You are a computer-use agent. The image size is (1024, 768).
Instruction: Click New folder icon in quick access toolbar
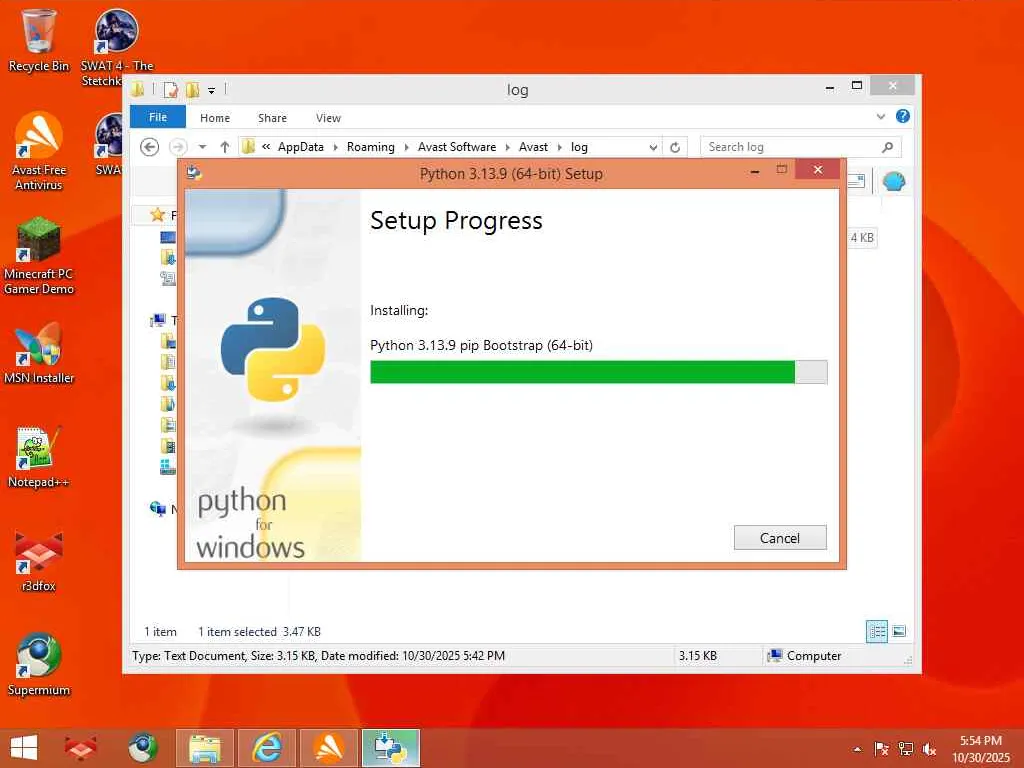pyautogui.click(x=193, y=89)
